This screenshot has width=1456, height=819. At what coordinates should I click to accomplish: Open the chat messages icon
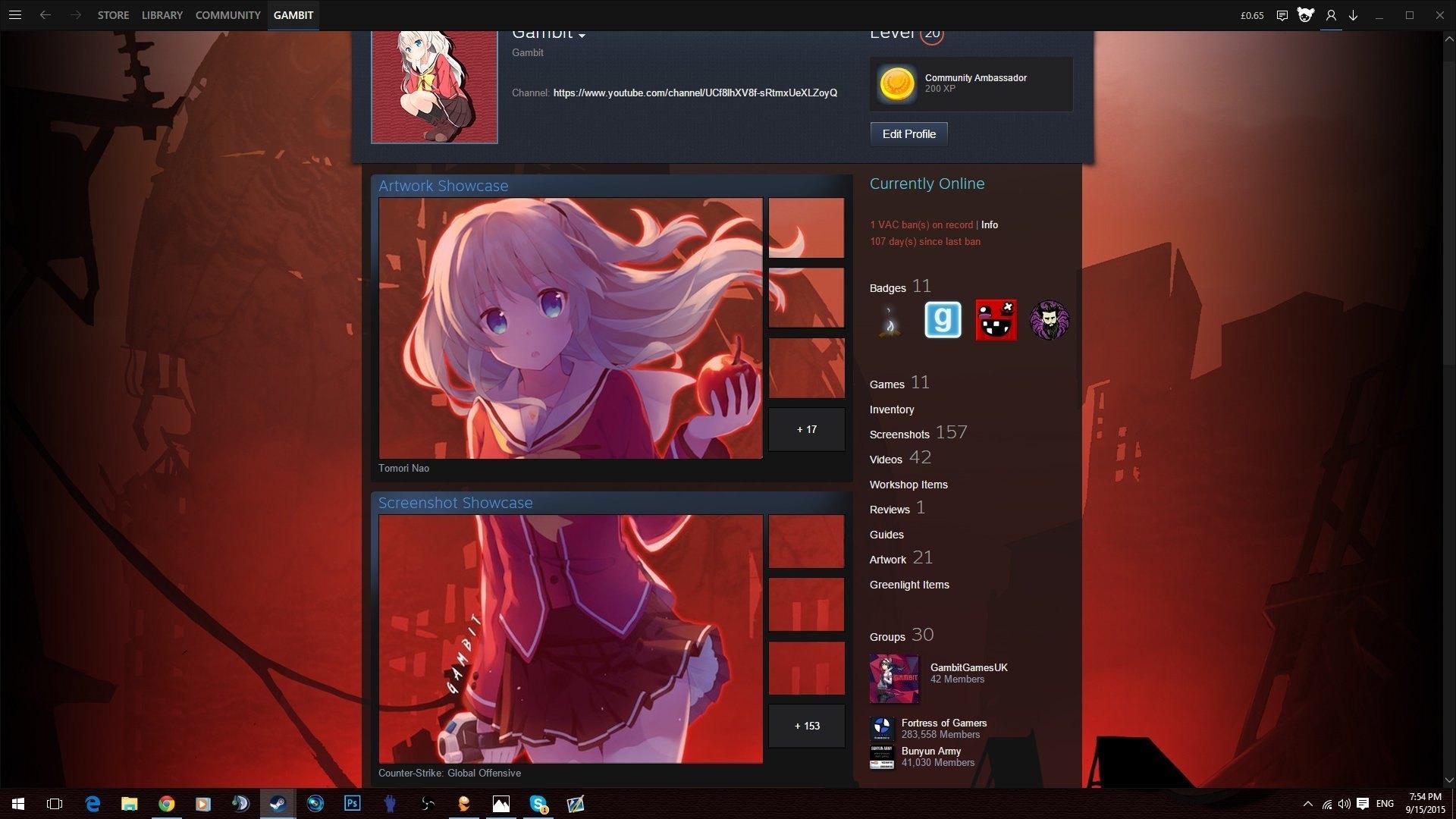click(1282, 15)
